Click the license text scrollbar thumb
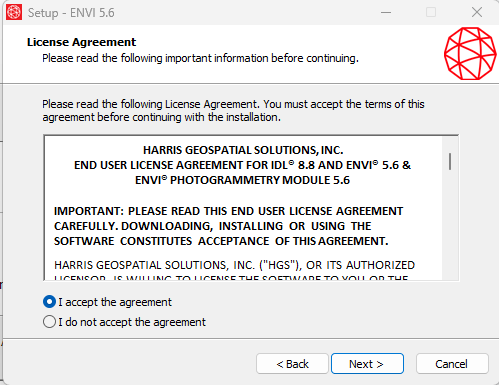Viewport: 499px width, 385px height. 450,161
